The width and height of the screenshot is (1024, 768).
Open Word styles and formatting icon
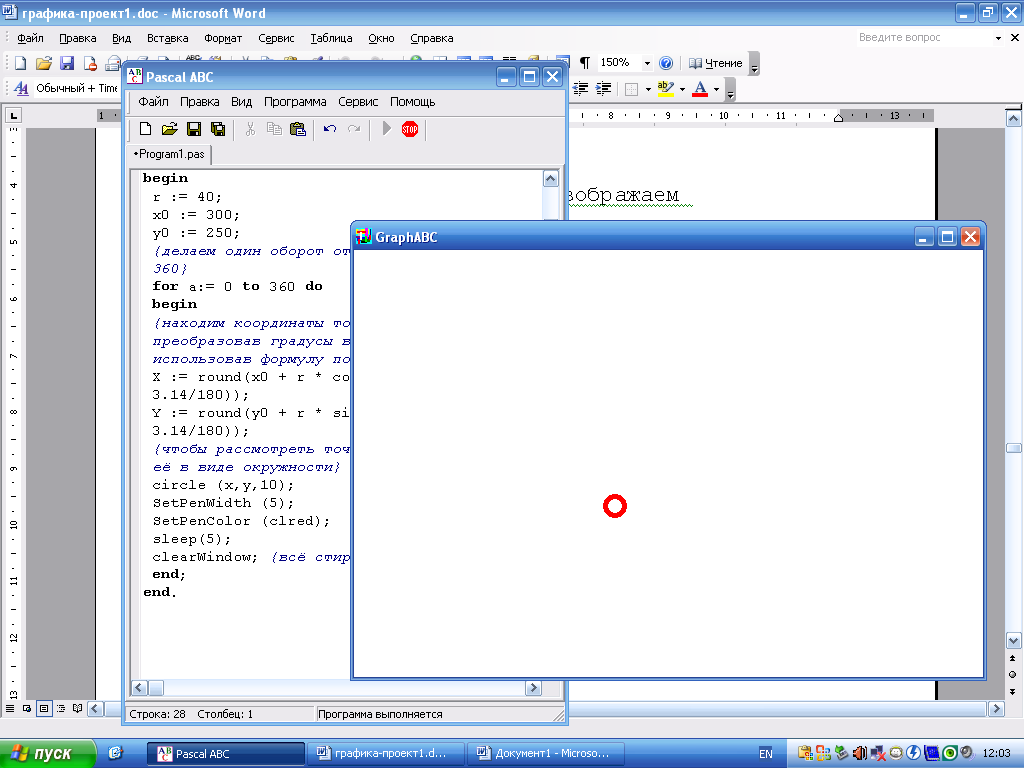(x=21, y=88)
